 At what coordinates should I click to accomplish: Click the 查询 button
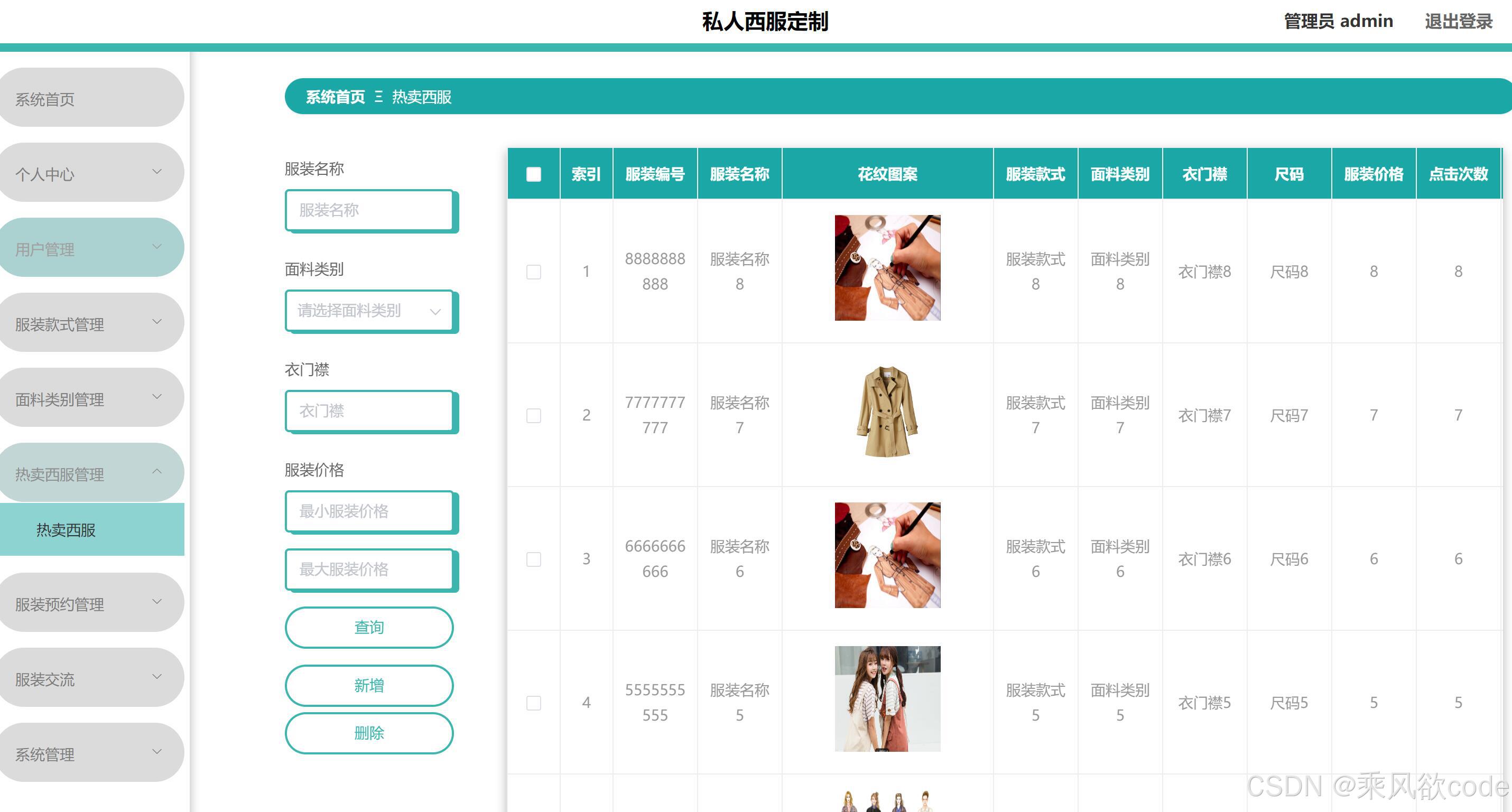click(x=368, y=627)
